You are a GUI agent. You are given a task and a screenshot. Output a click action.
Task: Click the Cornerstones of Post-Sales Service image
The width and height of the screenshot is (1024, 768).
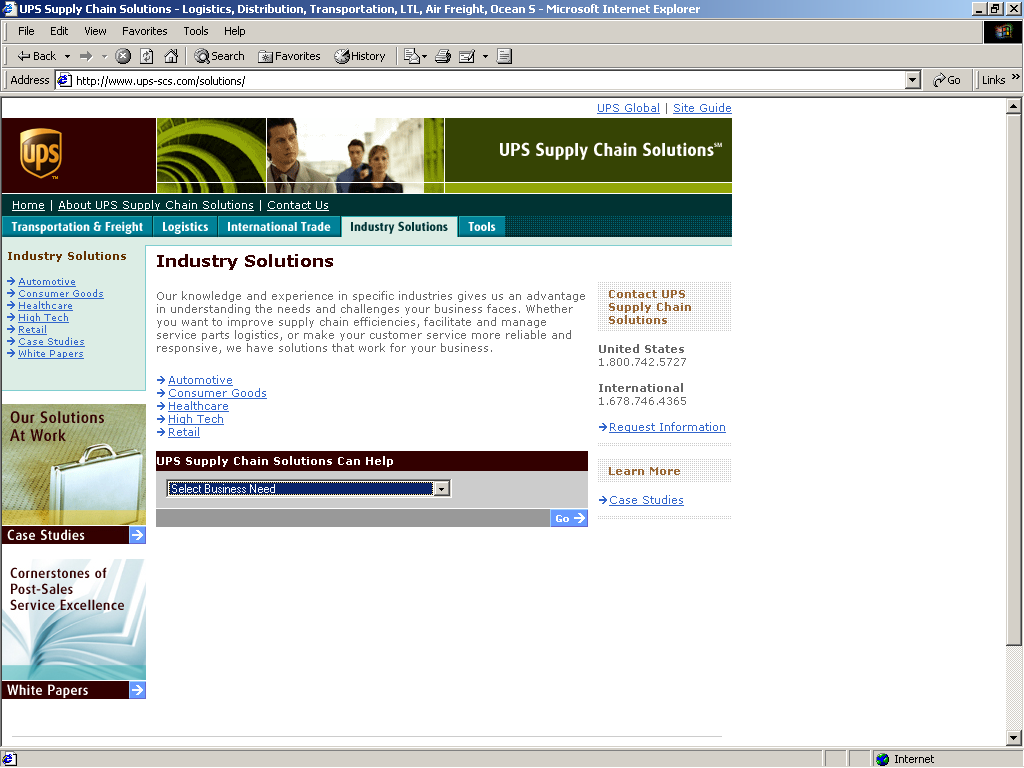tap(74, 620)
